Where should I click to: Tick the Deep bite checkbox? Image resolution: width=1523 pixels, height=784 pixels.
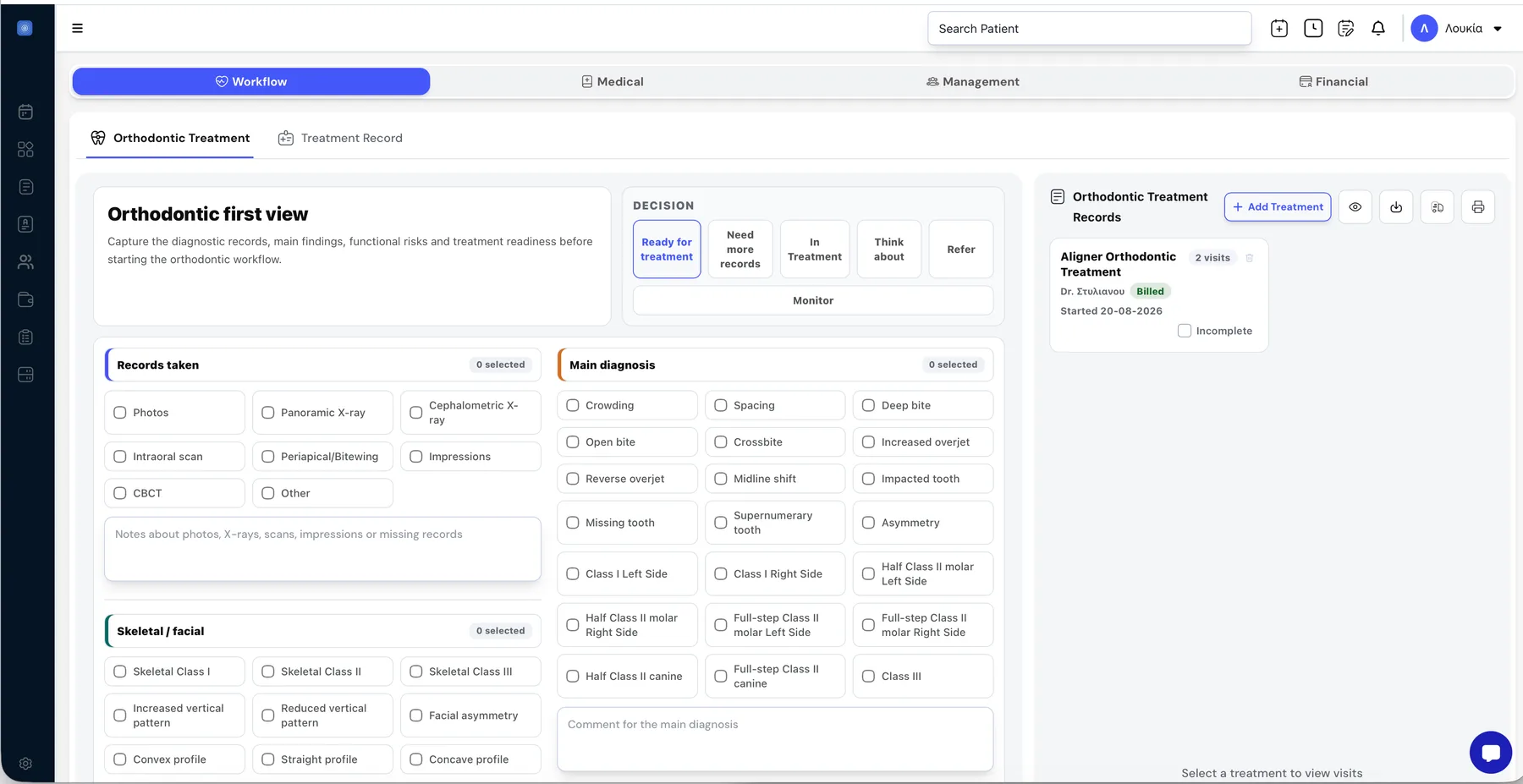(x=868, y=405)
